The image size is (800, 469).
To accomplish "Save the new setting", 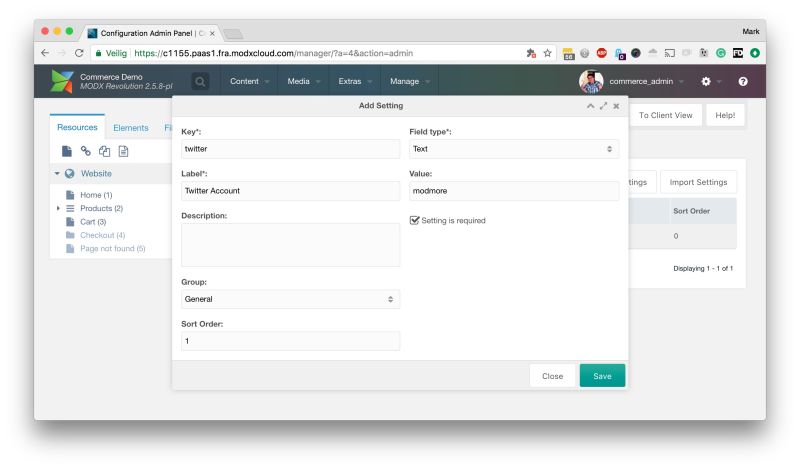I will point(602,376).
